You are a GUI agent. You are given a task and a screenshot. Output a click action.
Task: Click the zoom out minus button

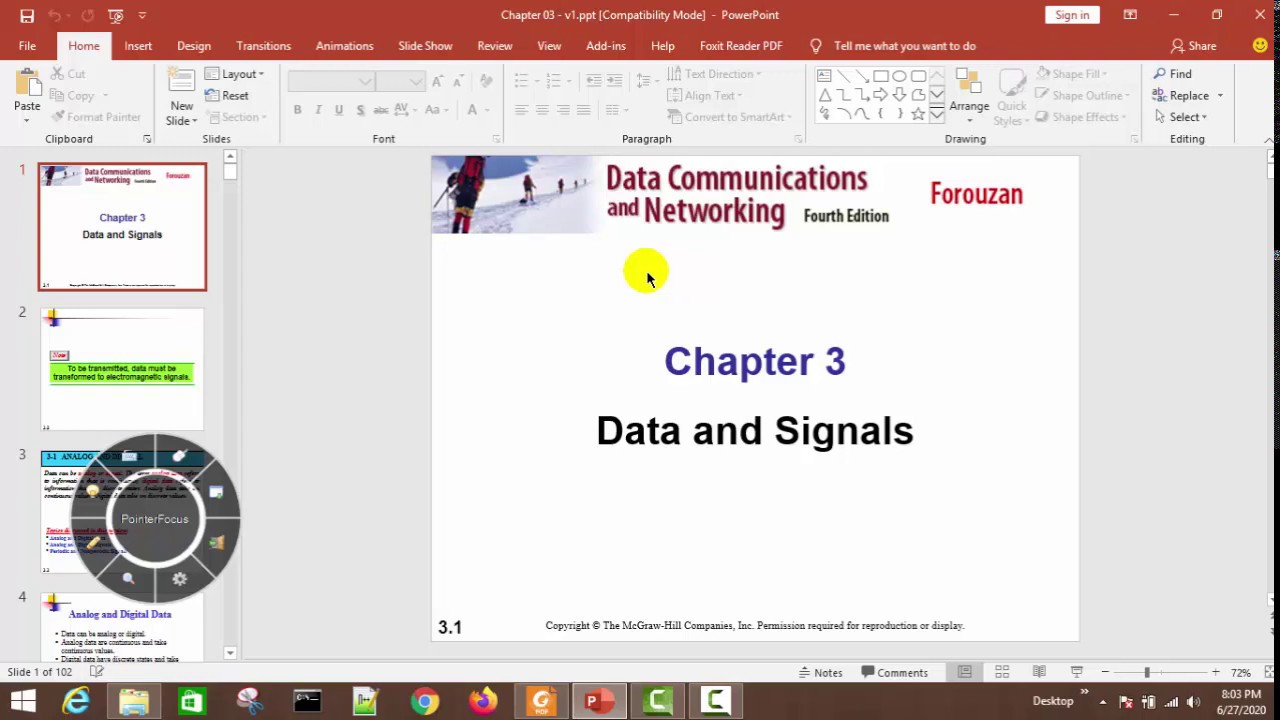click(1105, 672)
